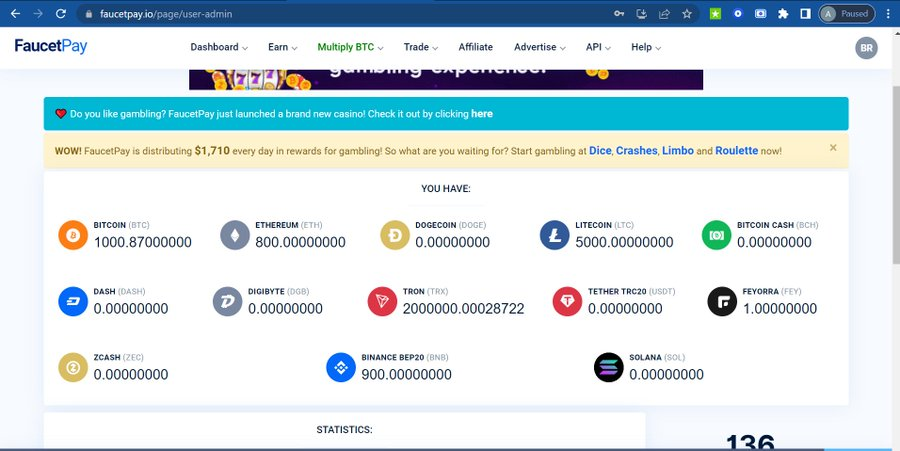Click the password key icon in address bar
Viewport: 900px width, 451px height.
(619, 14)
